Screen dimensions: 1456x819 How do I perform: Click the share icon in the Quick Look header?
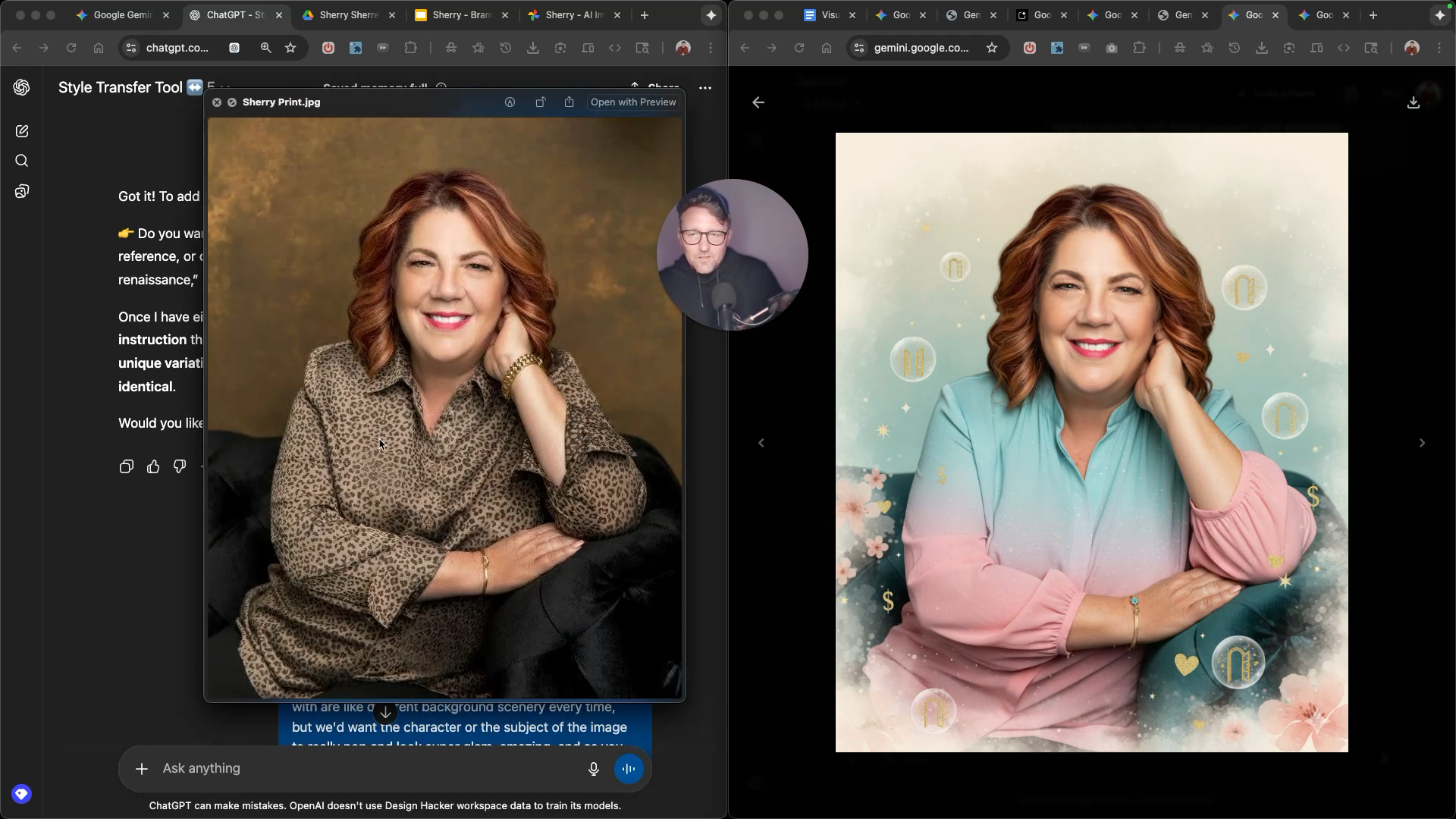click(570, 102)
